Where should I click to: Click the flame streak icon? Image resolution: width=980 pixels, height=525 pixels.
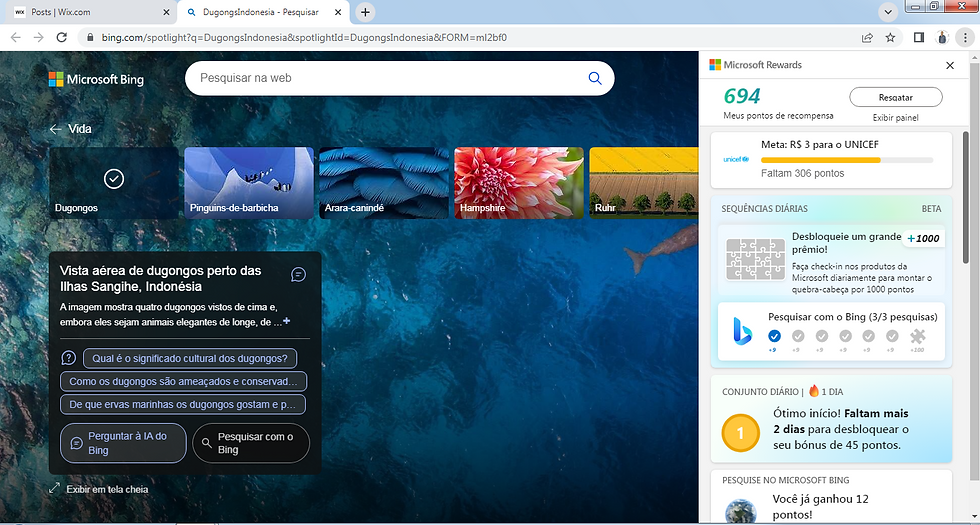coord(814,391)
